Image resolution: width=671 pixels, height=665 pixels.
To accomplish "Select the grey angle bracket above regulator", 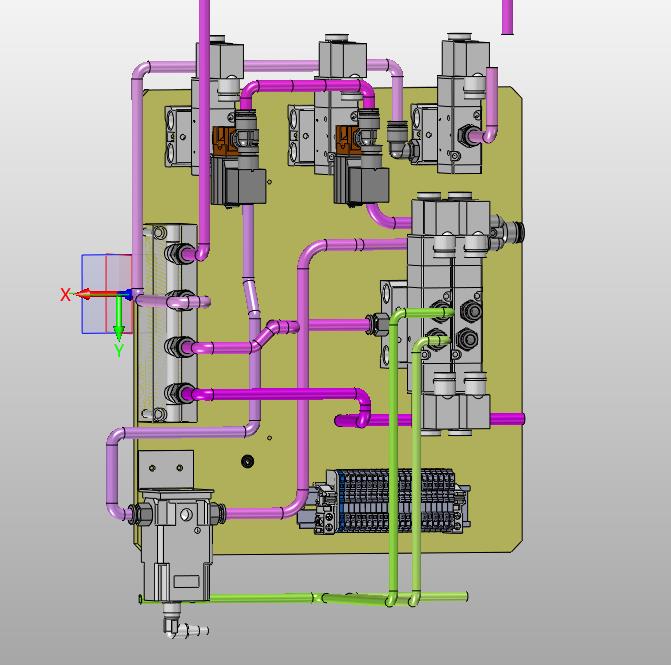I will pos(166,469).
